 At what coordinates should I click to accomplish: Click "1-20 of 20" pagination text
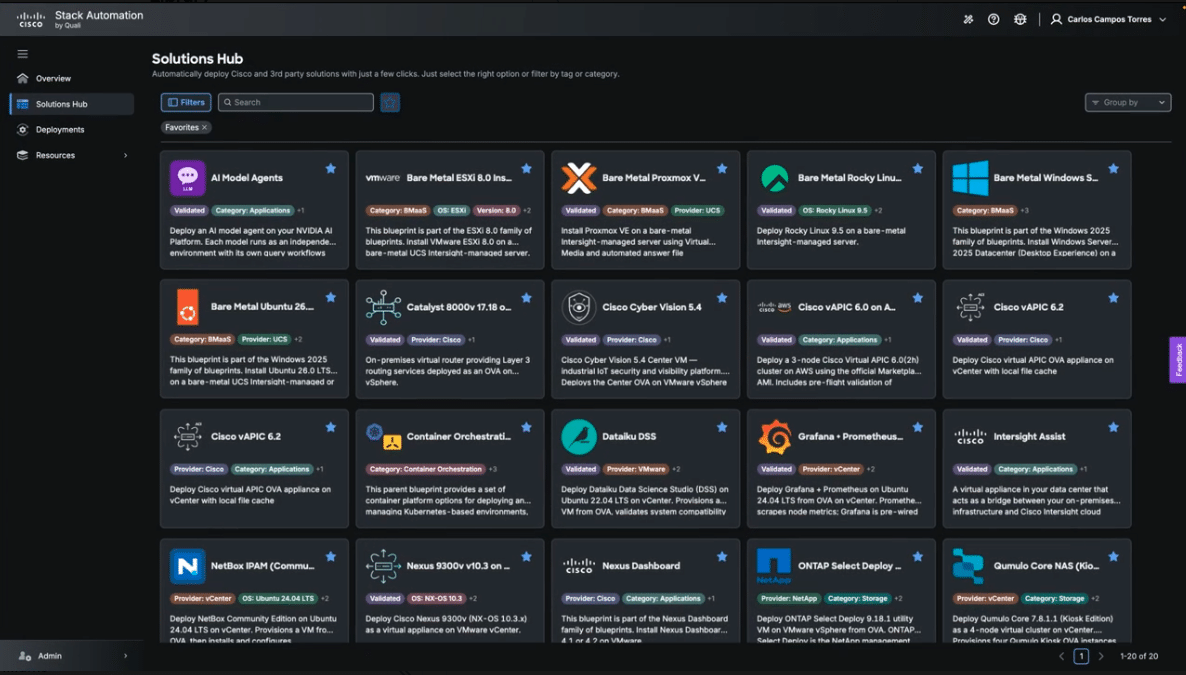1139,656
